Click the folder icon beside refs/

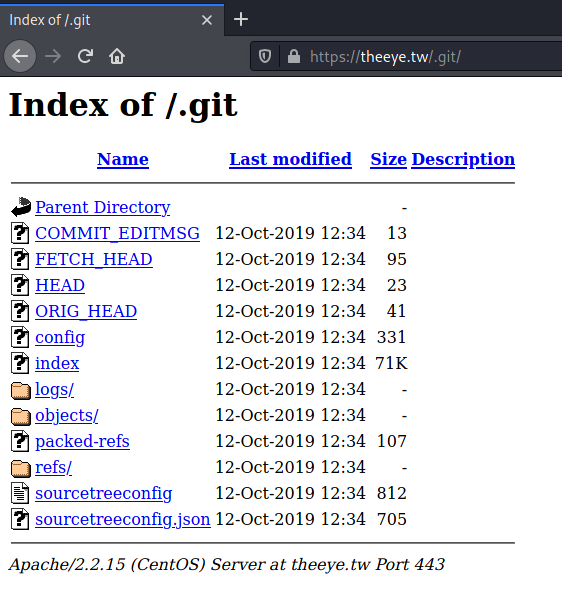click(21, 469)
